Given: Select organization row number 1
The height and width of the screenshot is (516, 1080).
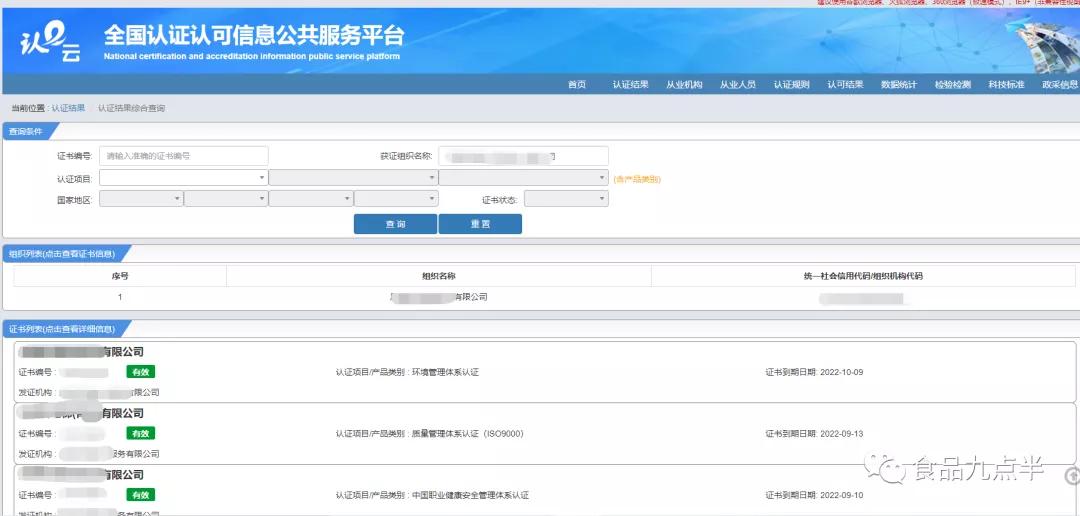Looking at the screenshot, I should 544,298.
